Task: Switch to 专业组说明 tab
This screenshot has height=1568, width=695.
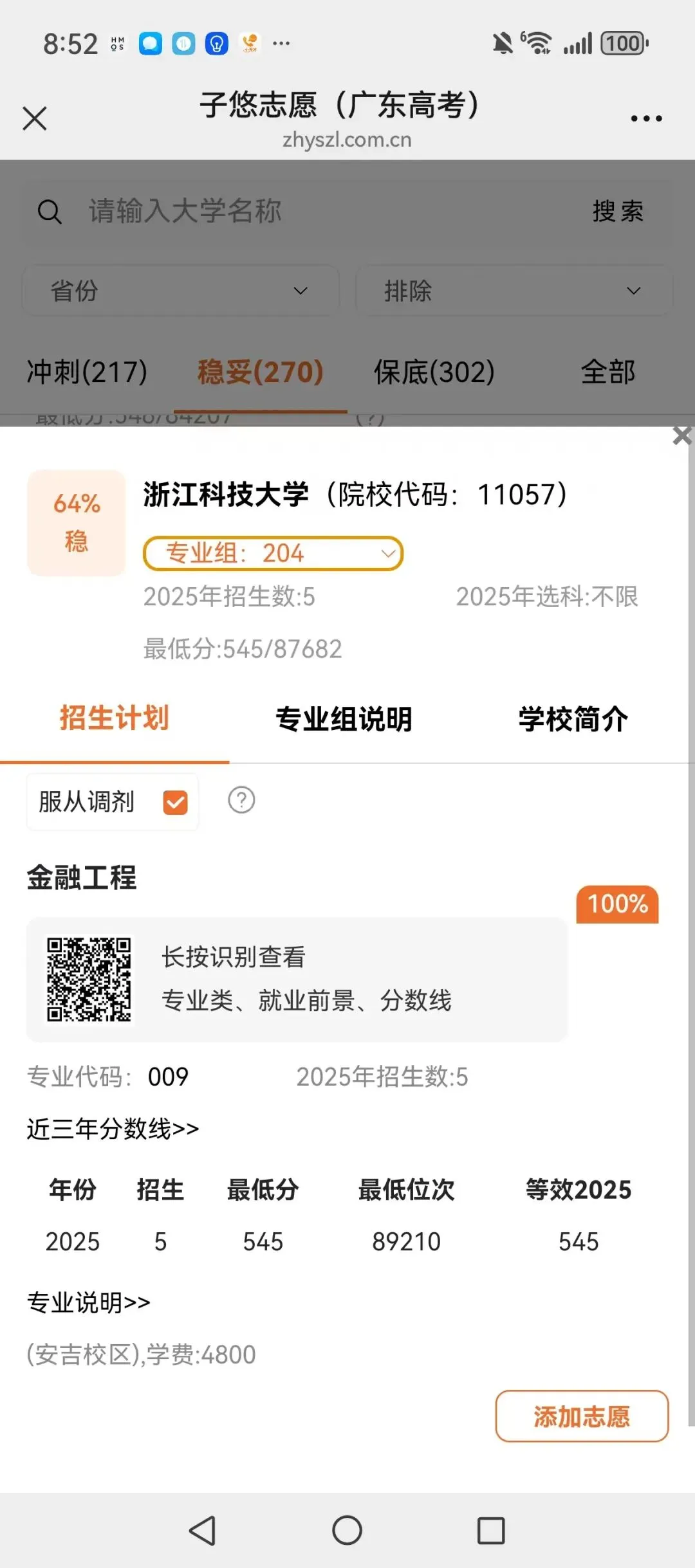Action: 344,719
